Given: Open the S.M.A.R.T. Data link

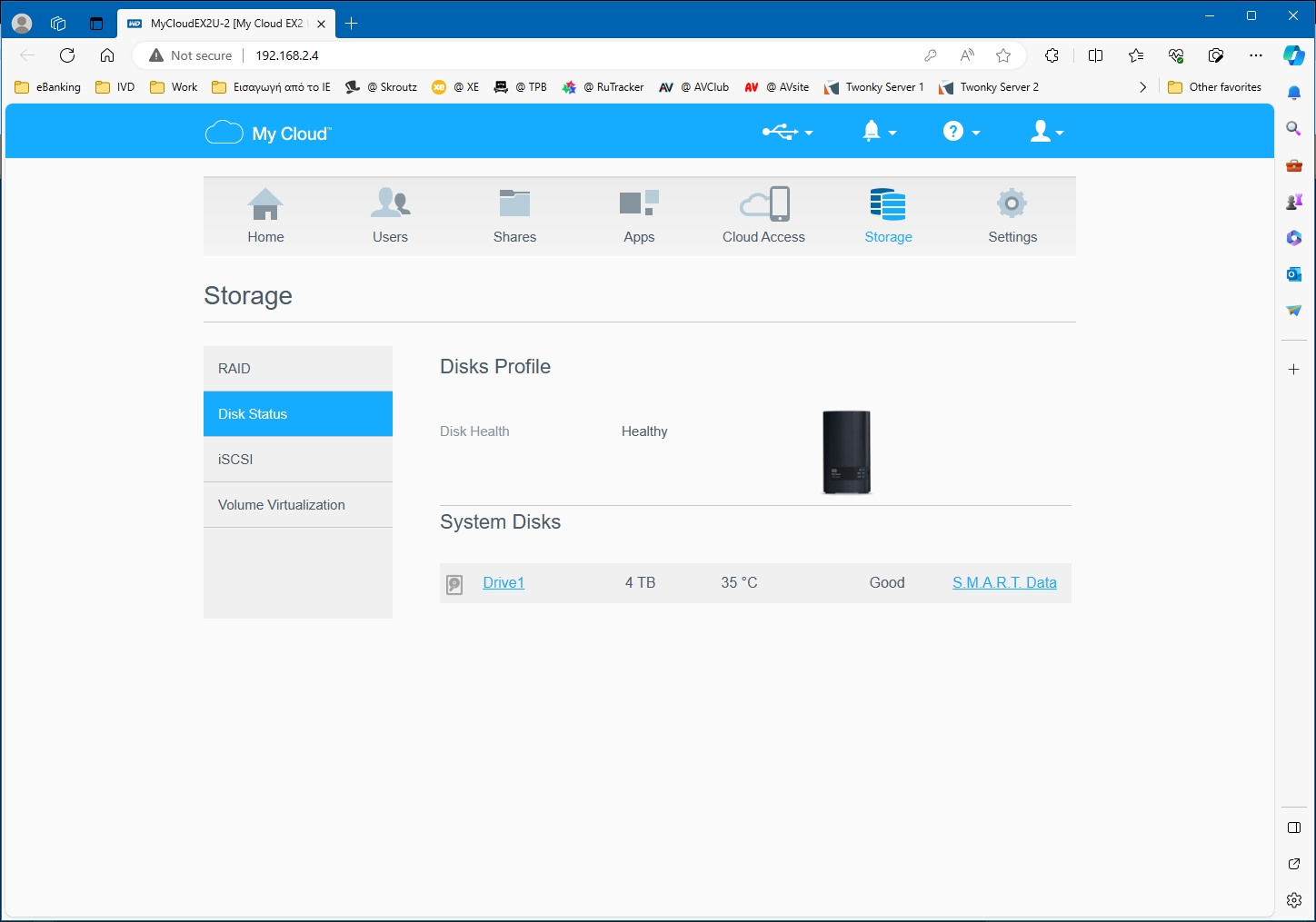Looking at the screenshot, I should tap(1004, 583).
